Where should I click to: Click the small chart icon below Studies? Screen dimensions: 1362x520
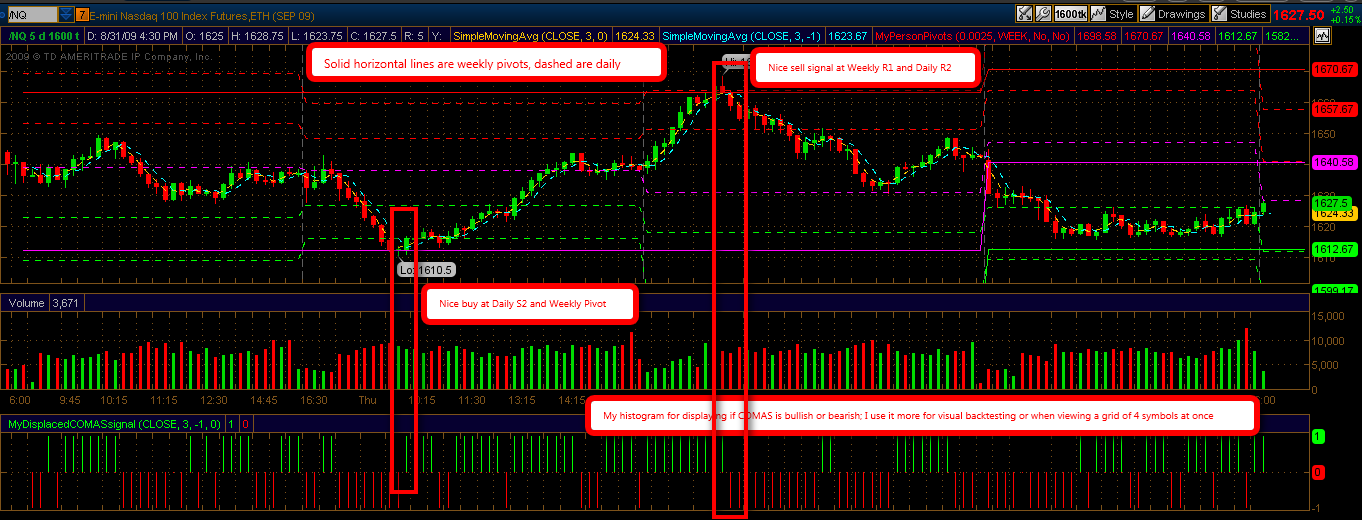click(1323, 35)
